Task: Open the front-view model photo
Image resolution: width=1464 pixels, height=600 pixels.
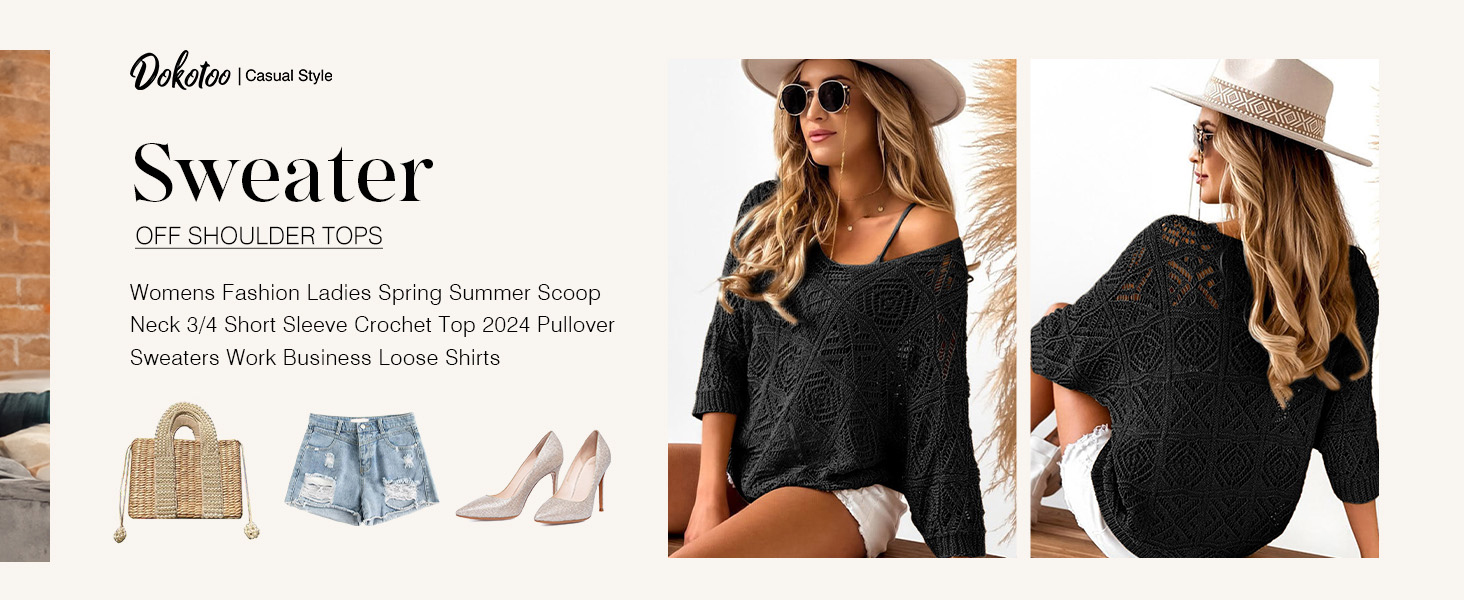Action: click(842, 308)
